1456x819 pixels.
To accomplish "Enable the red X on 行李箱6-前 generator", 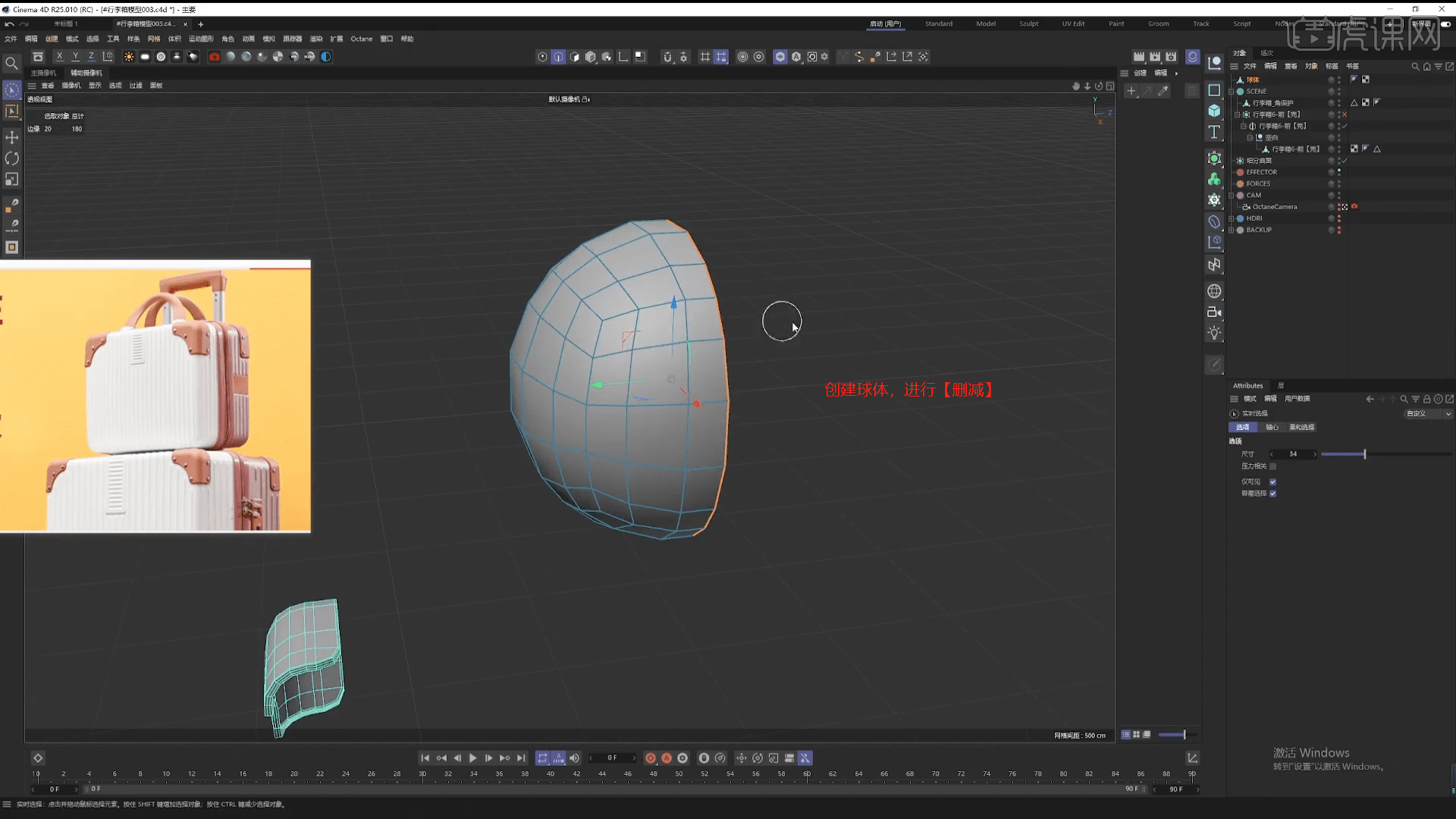I will [1344, 115].
